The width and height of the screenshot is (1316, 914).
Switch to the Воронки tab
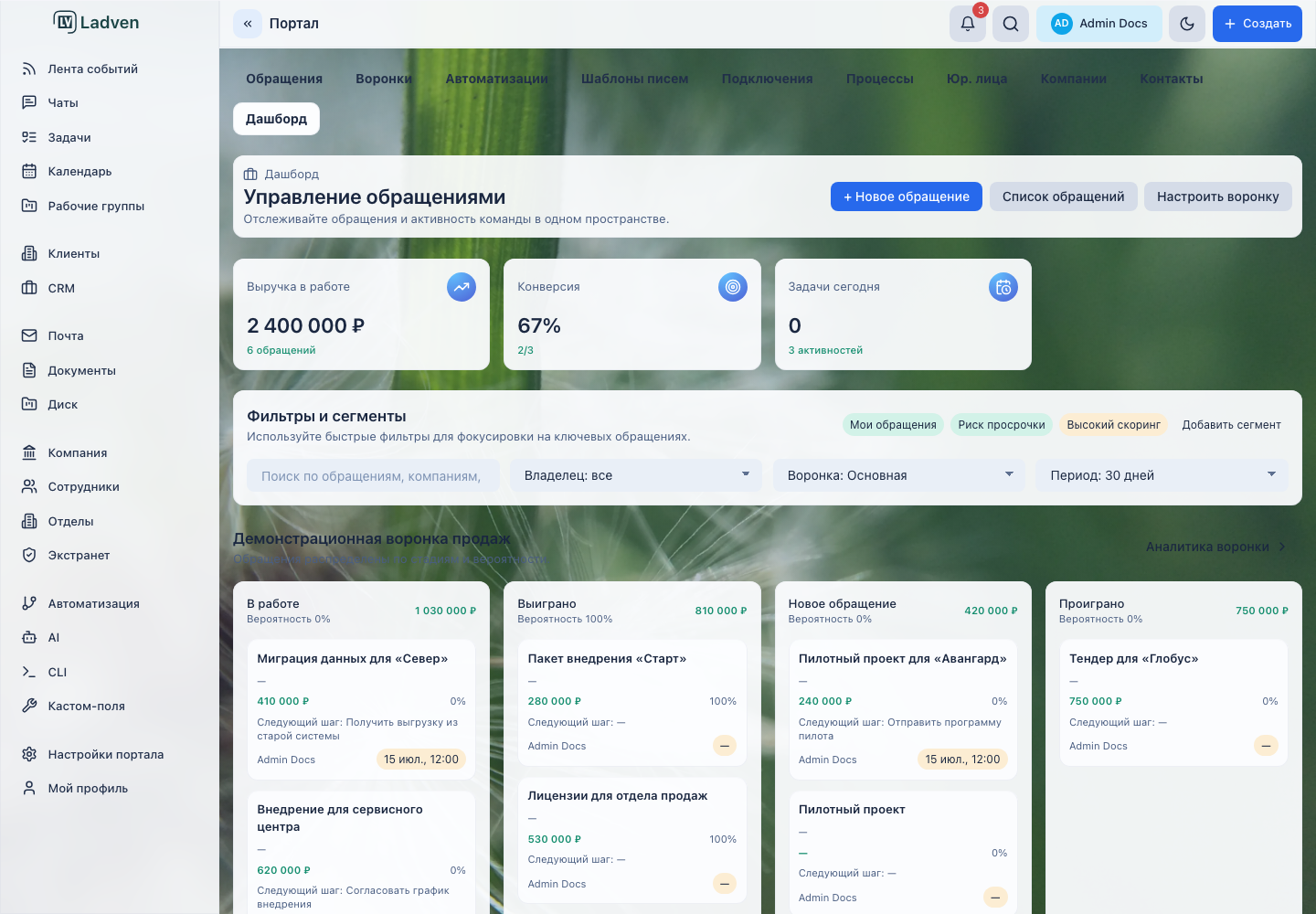point(384,79)
